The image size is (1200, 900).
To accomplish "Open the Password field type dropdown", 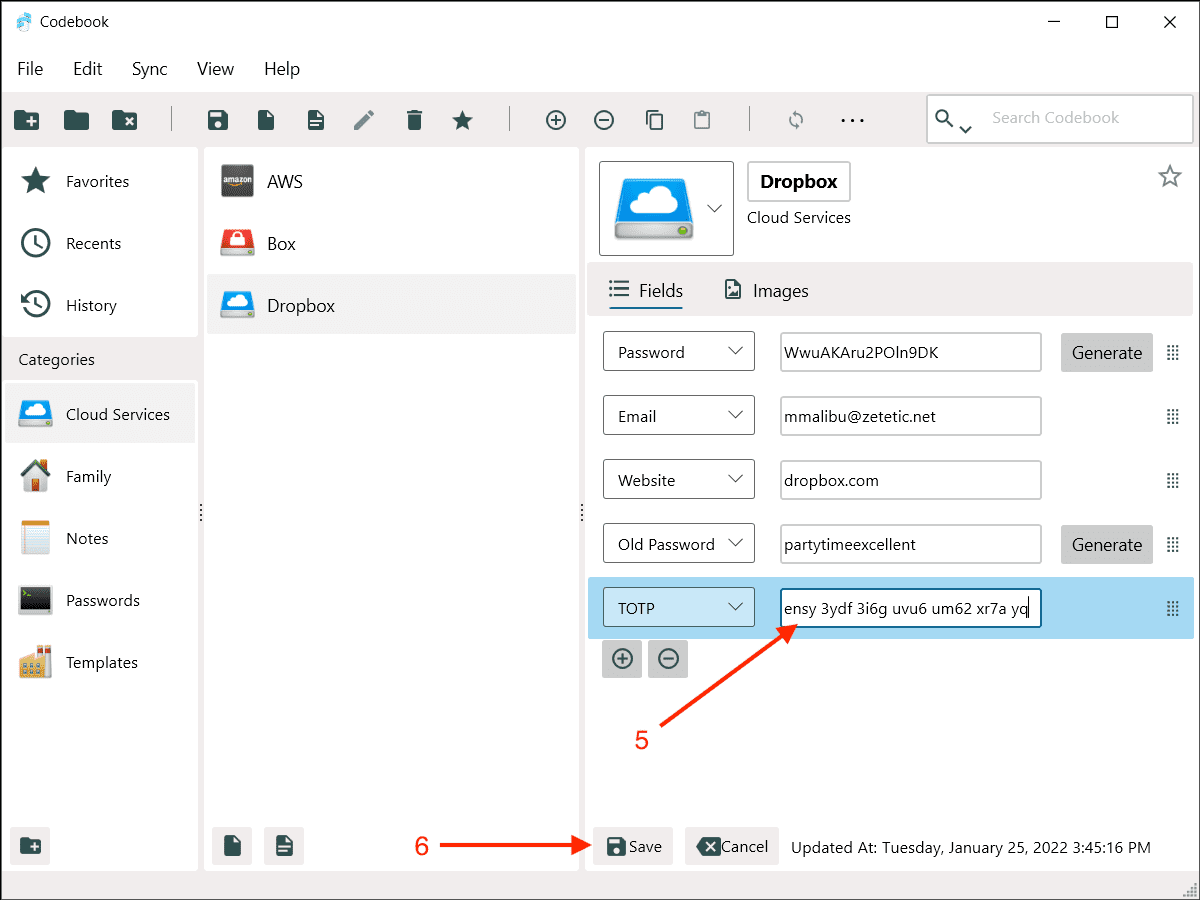I will 679,352.
